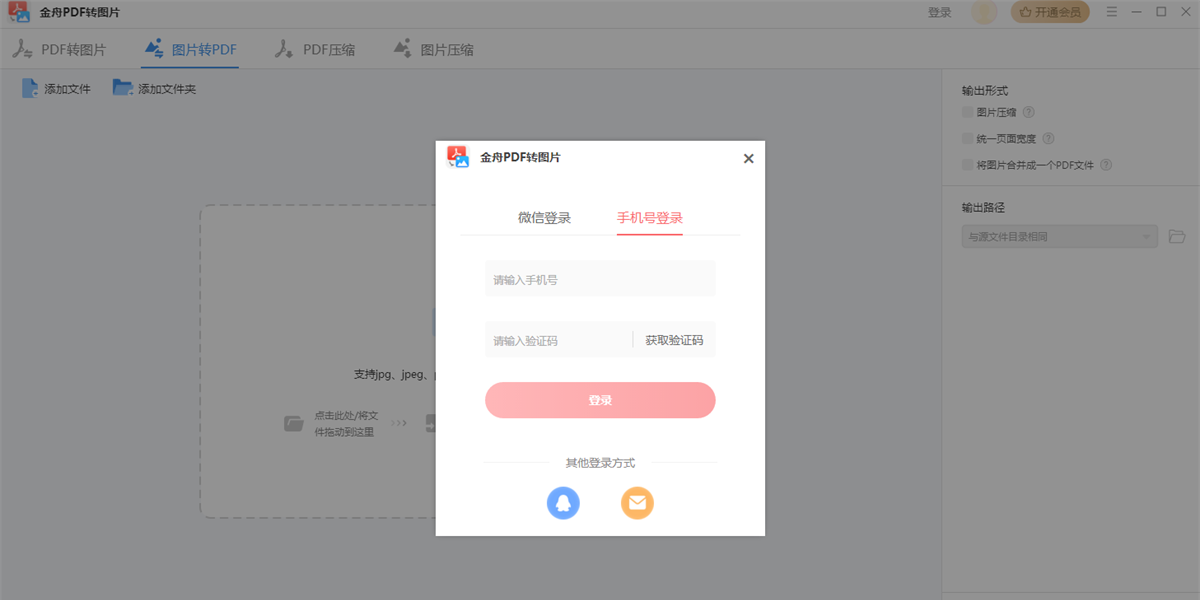
Task: Enable the 图片压缩 checkbox
Action: point(967,113)
